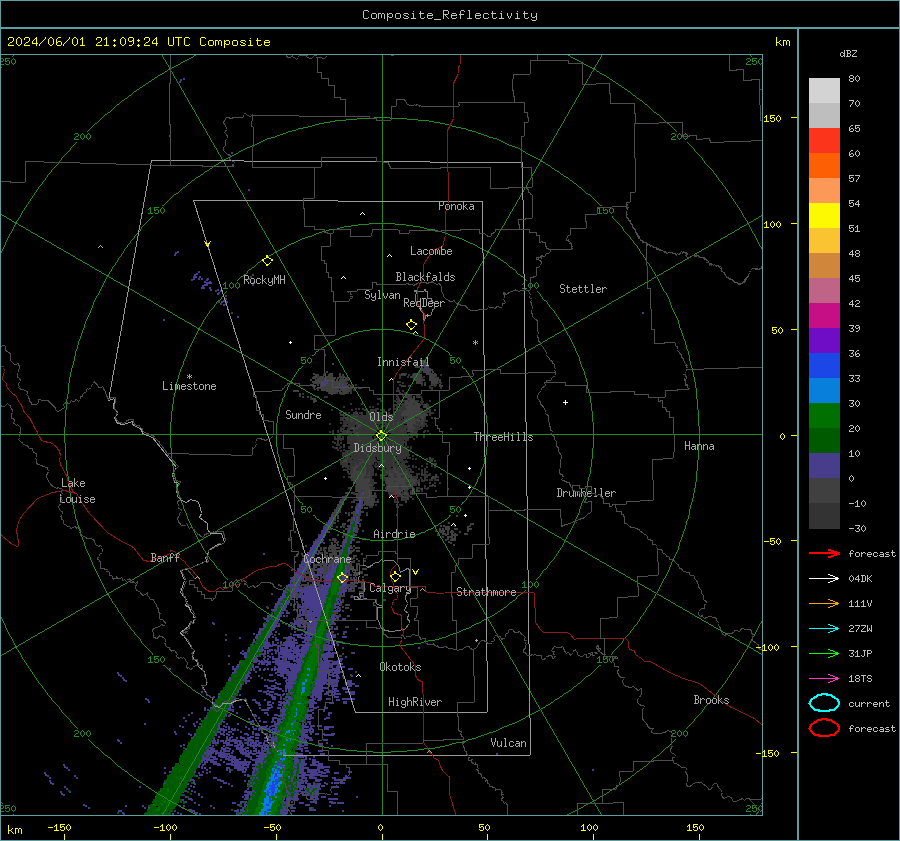Pick the orange 60 dBZ legend swatch

(824, 165)
